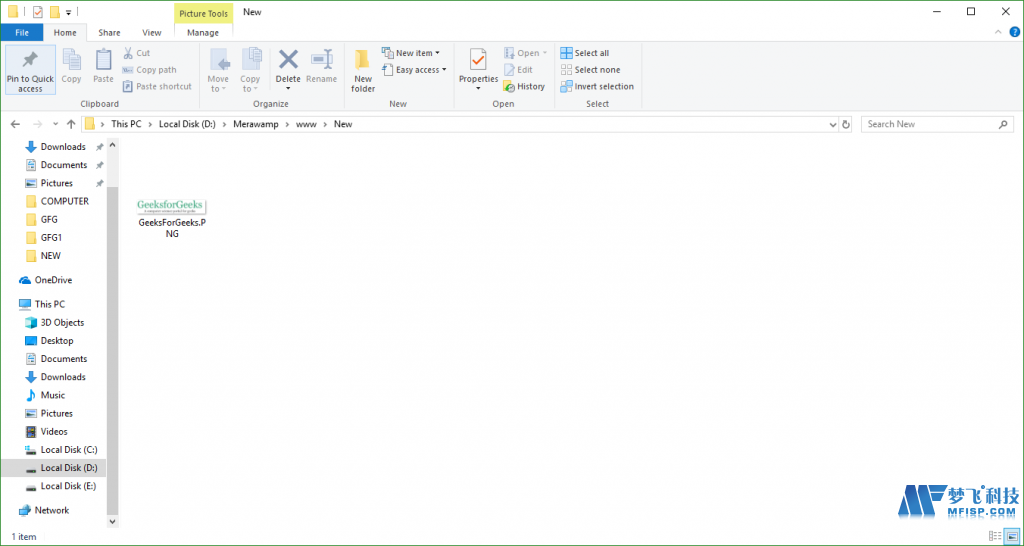Select Local Disk (E:) in sidebar
Screen dimensions: 1024x546
[x=68, y=487]
